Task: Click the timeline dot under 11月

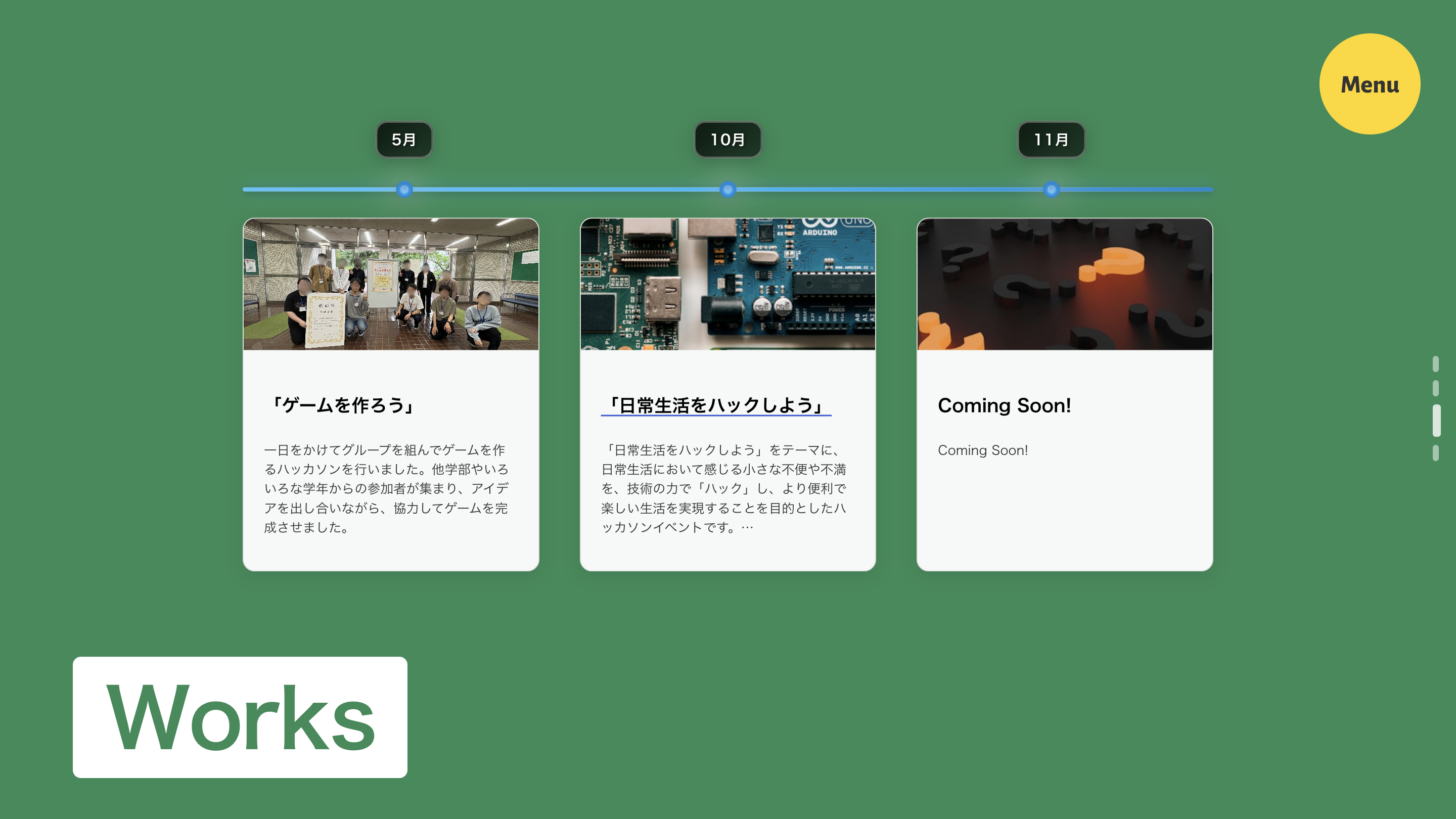Action: tap(1052, 190)
